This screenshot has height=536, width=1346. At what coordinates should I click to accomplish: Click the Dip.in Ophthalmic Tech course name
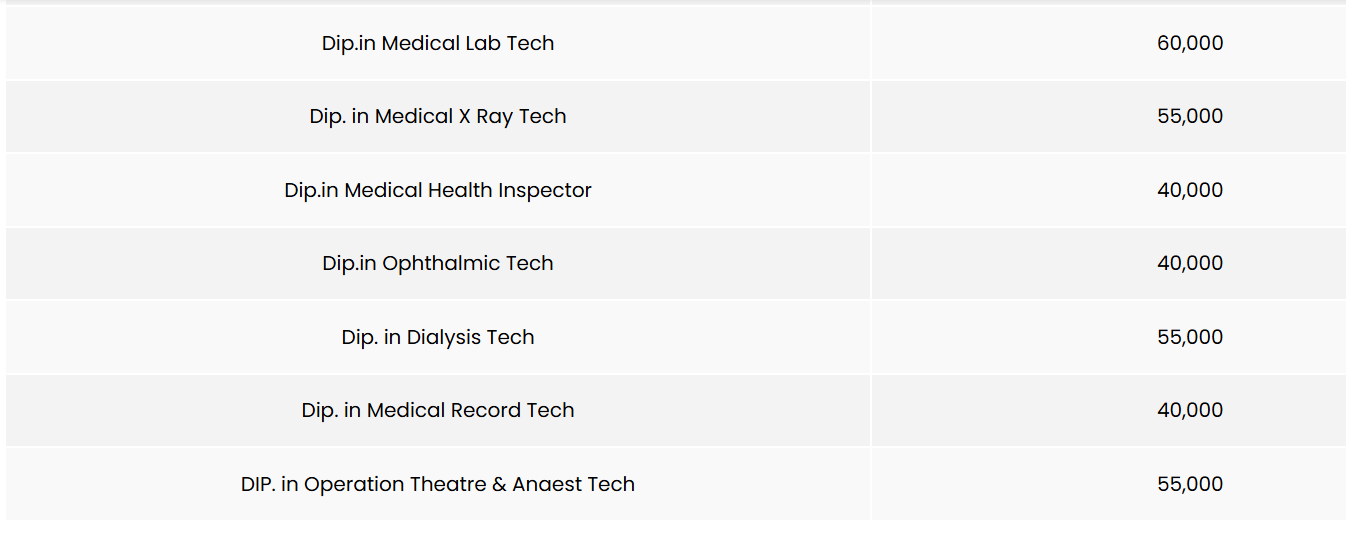pyautogui.click(x=437, y=263)
